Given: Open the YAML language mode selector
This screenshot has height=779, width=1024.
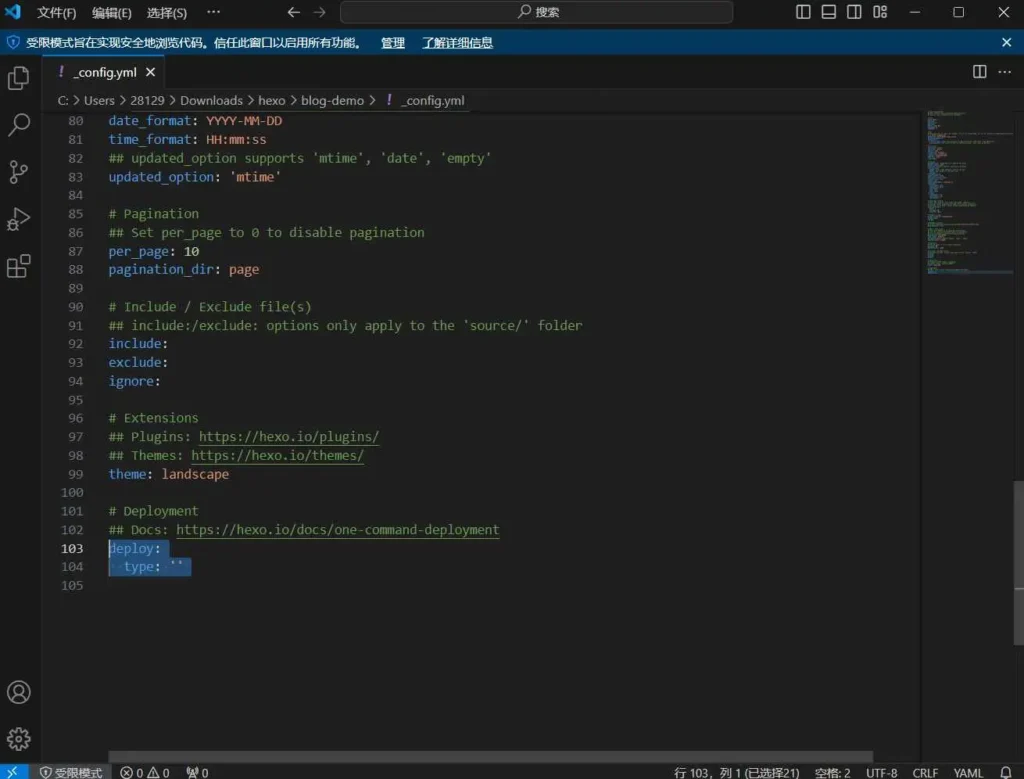Looking at the screenshot, I should click(968, 772).
